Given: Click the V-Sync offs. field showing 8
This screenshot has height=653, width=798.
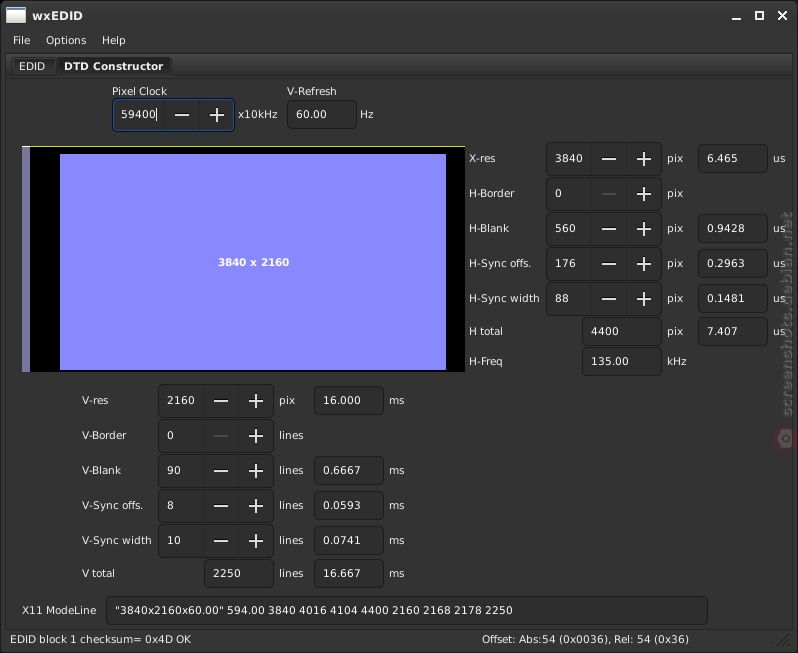Looking at the screenshot, I should coord(181,506).
